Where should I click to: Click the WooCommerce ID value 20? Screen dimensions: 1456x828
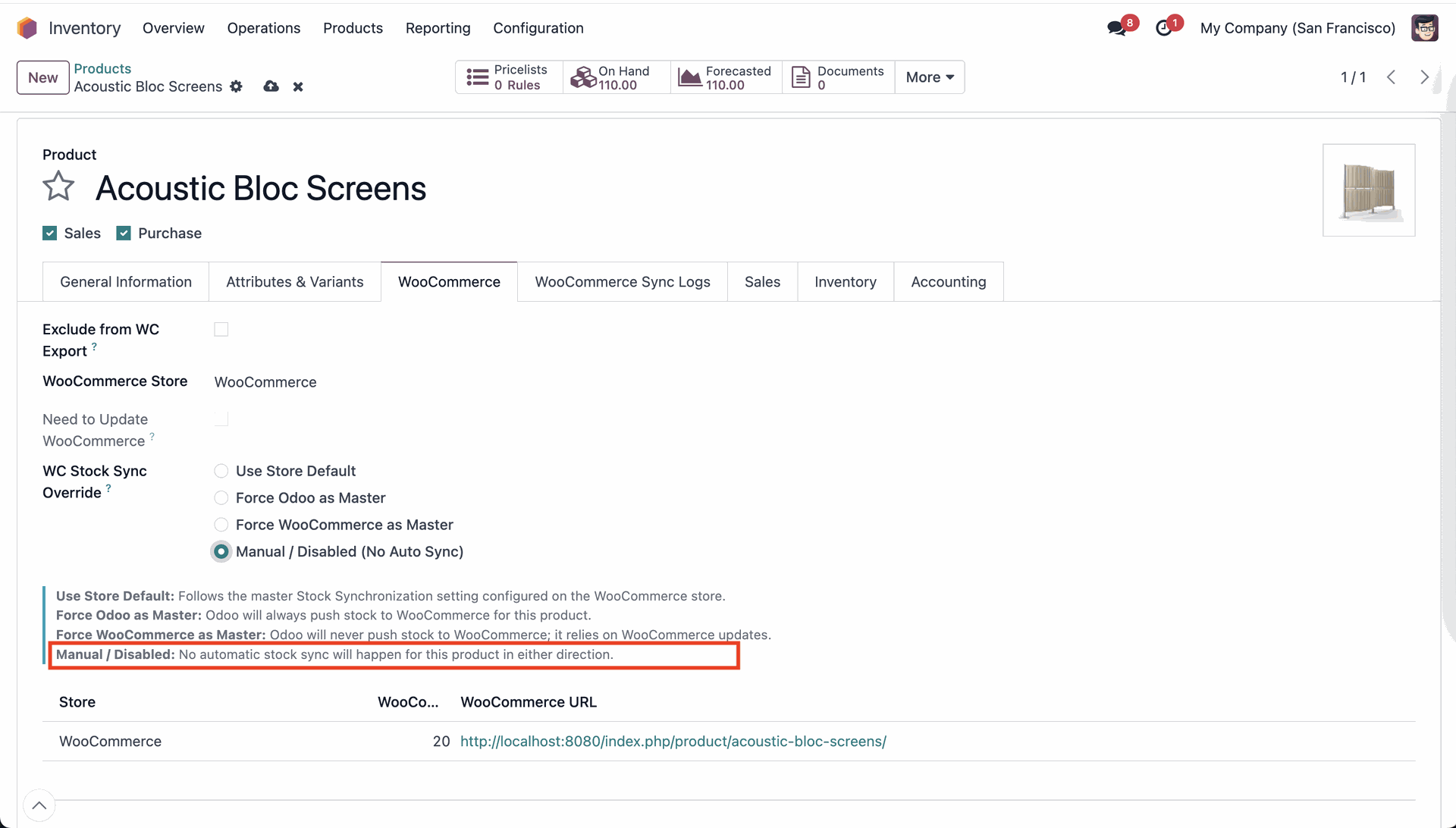point(441,742)
